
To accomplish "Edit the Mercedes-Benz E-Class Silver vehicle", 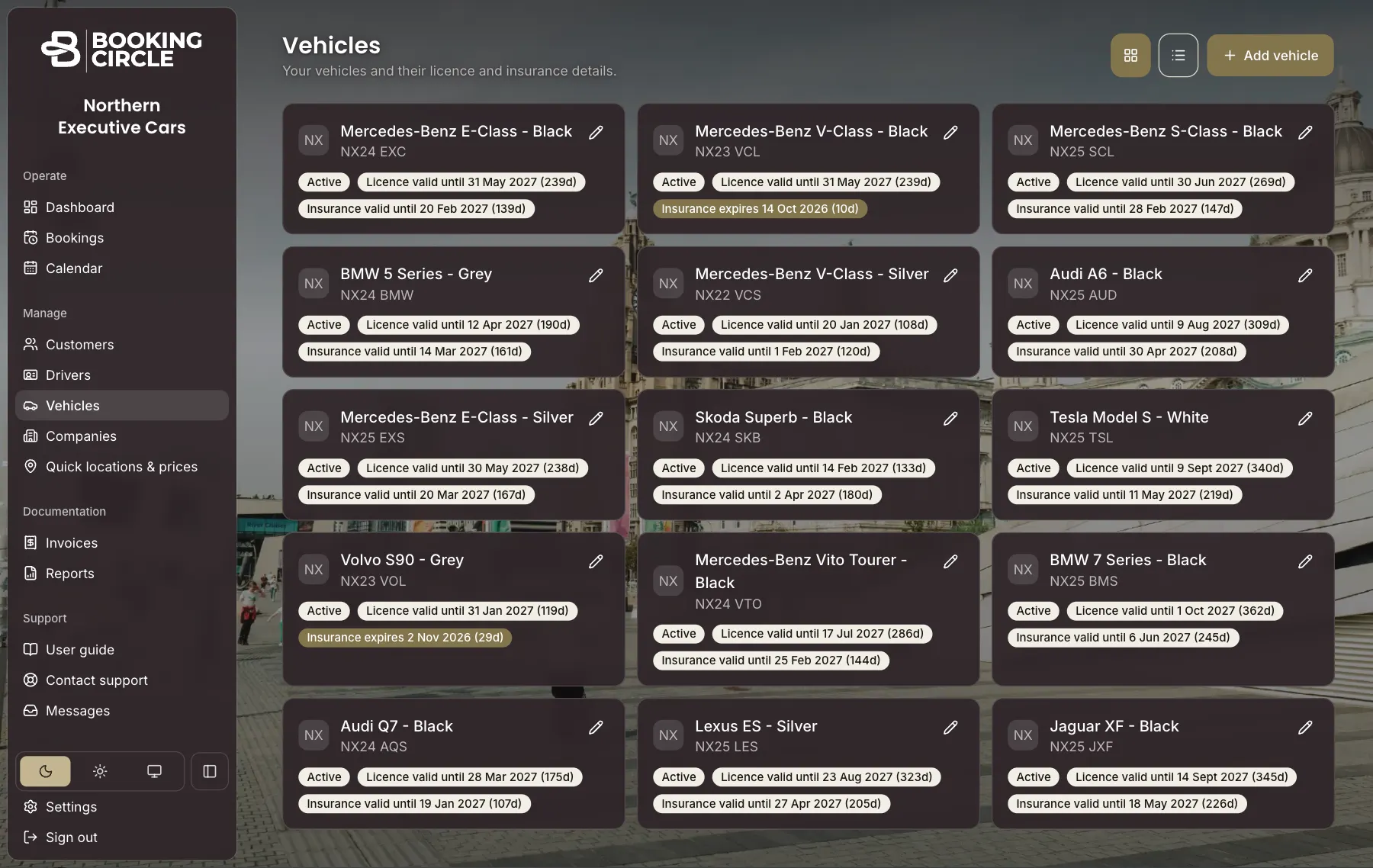I will coord(596,418).
